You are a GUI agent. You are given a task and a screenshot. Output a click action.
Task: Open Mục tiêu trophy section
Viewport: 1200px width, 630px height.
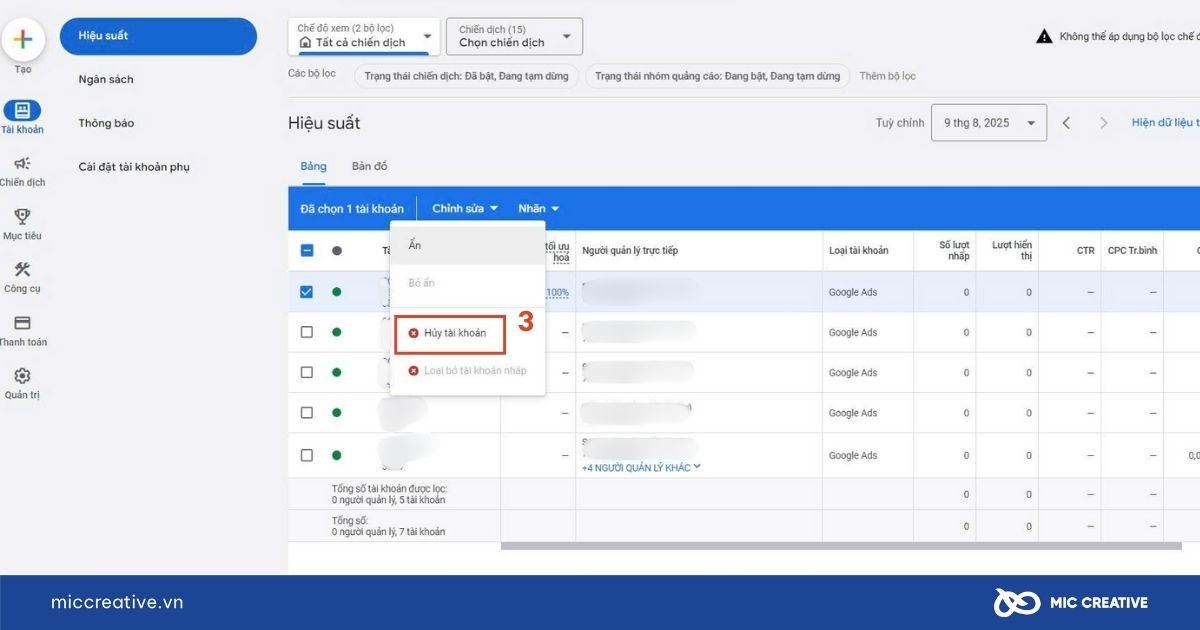(x=22, y=224)
